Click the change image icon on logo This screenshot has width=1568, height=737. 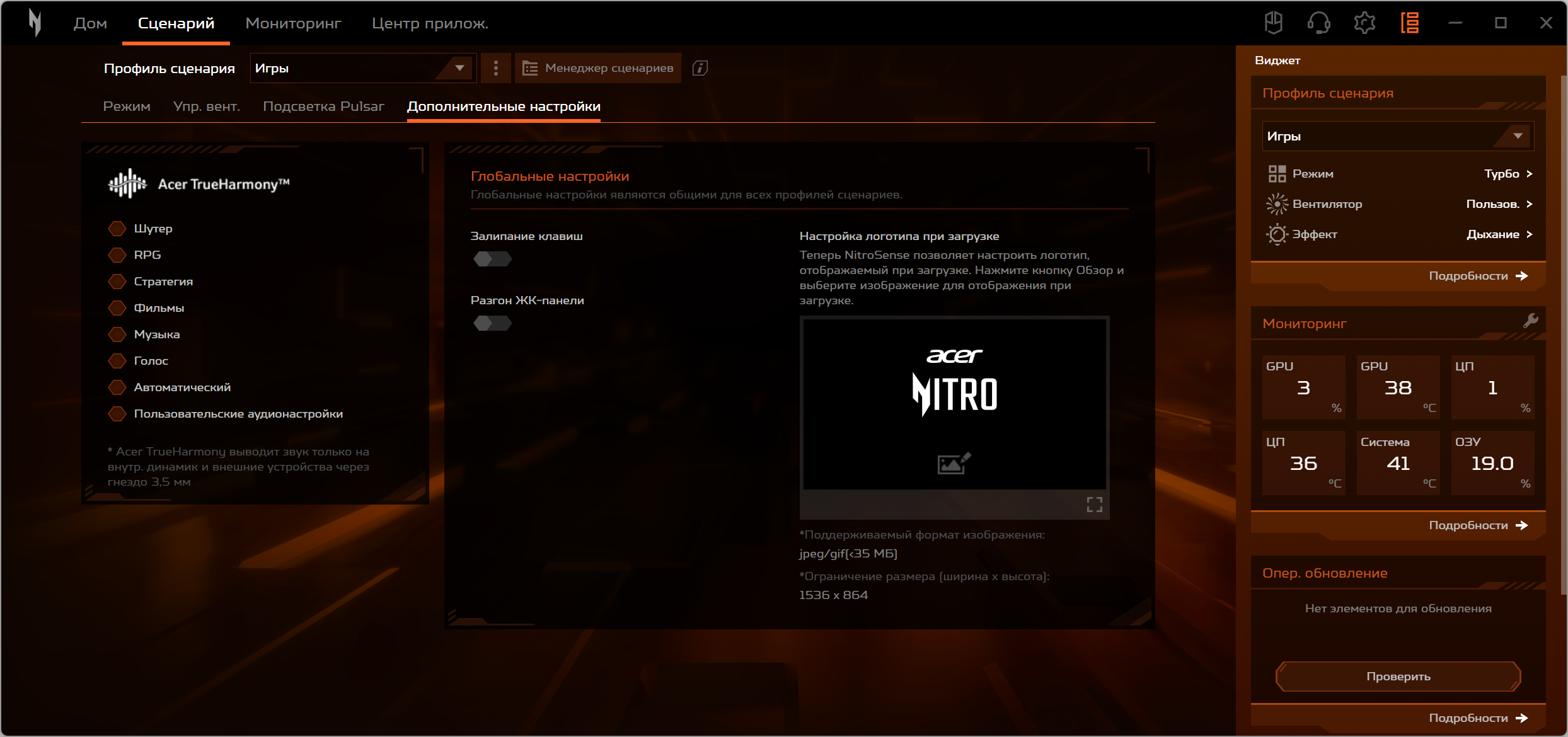pyautogui.click(x=954, y=464)
